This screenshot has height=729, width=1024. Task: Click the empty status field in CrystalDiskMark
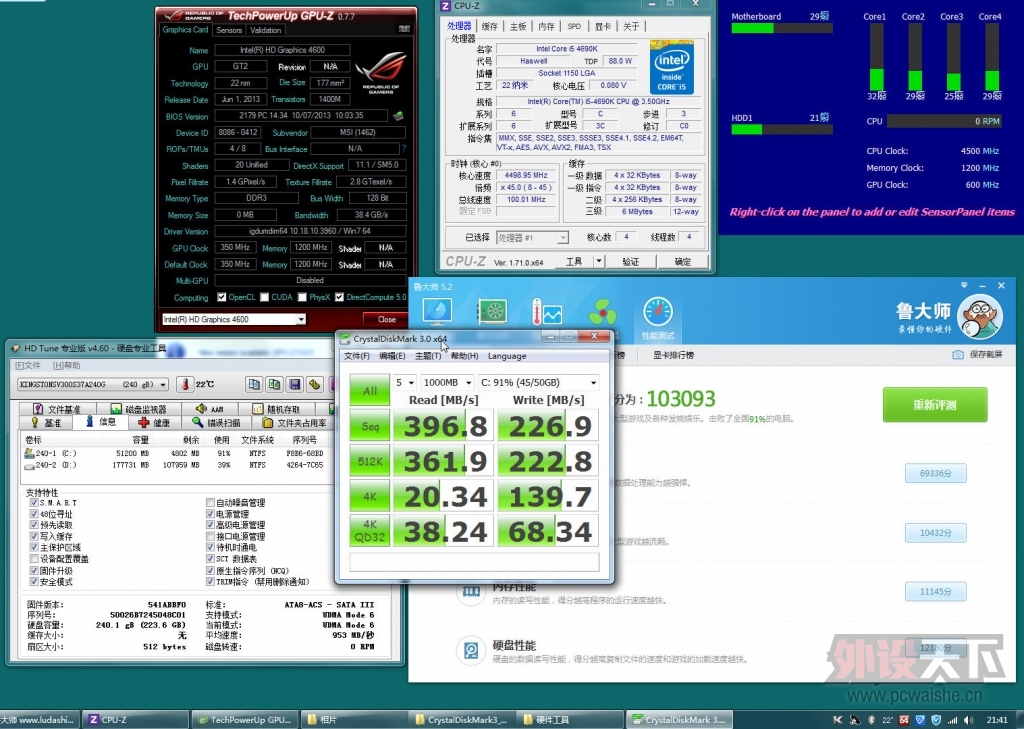[474, 562]
